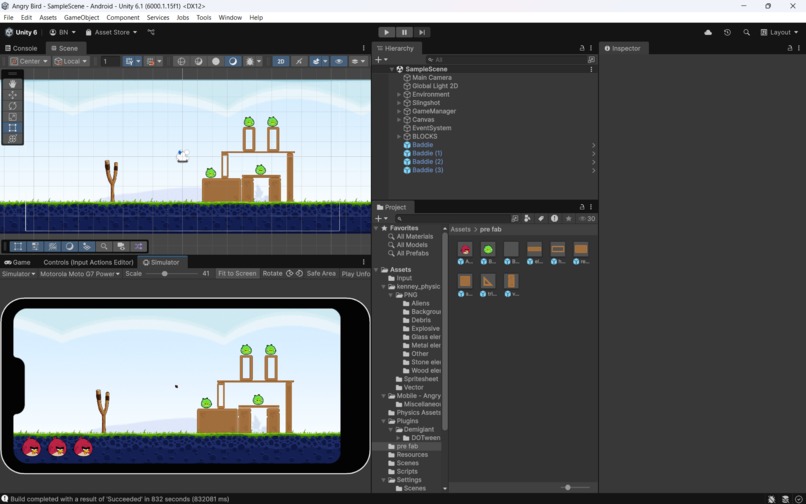
Task: Select the Scripts folder in Project
Action: point(407,471)
